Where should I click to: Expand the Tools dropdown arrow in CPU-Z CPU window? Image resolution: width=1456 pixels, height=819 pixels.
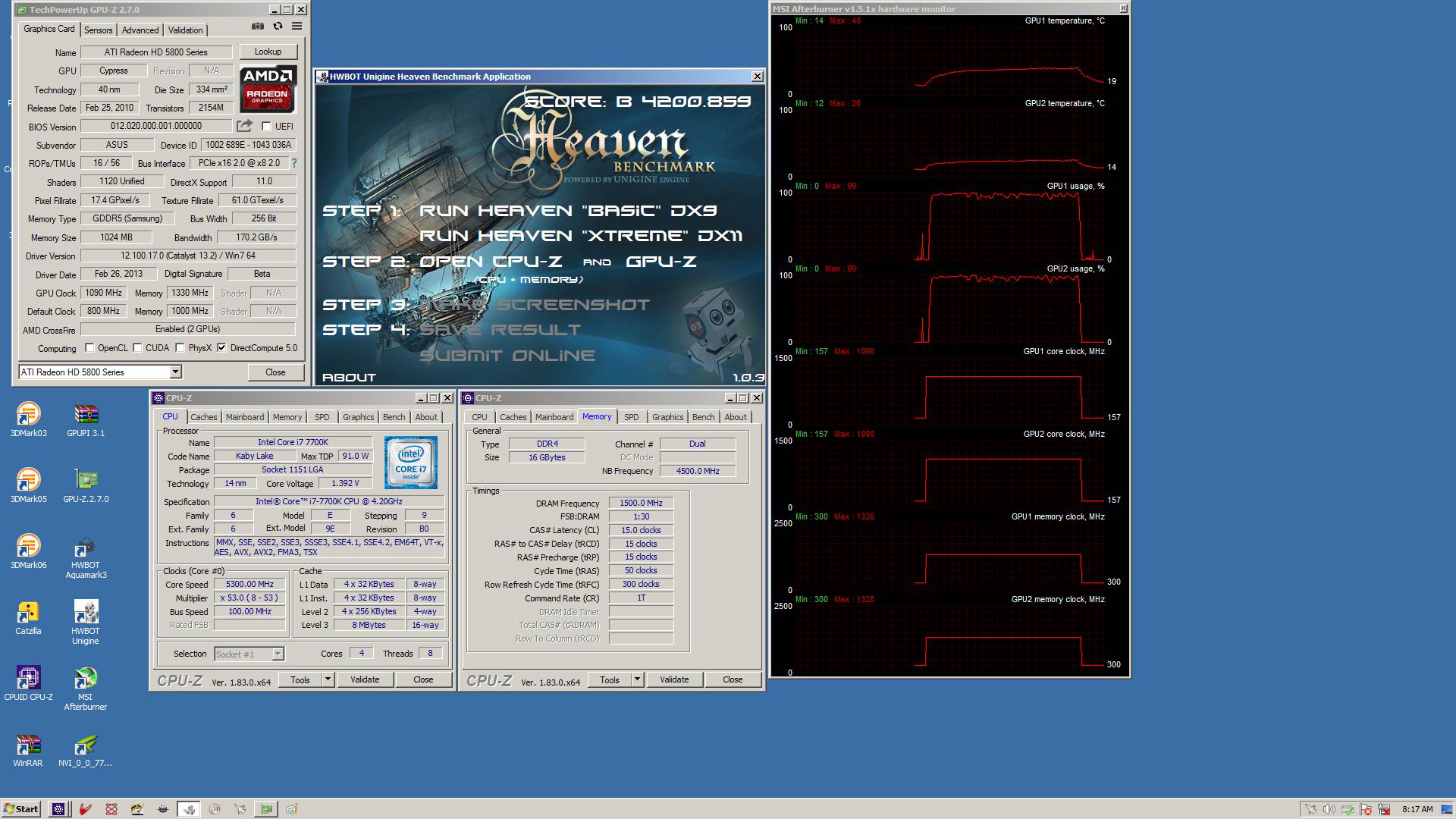(328, 679)
